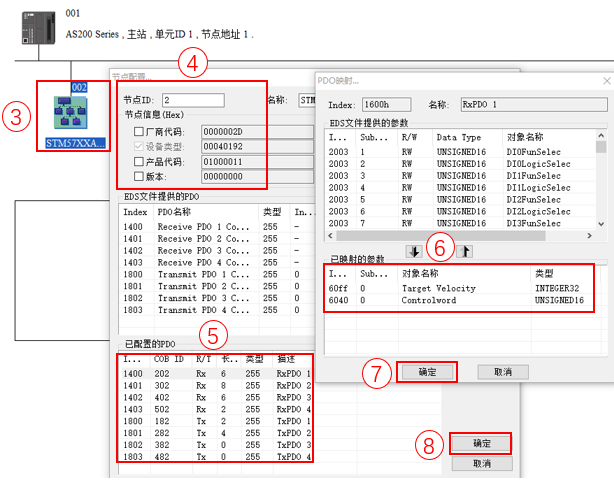Select DI1LogicSelec parameter row
This screenshot has width=614, height=480.
point(460,188)
